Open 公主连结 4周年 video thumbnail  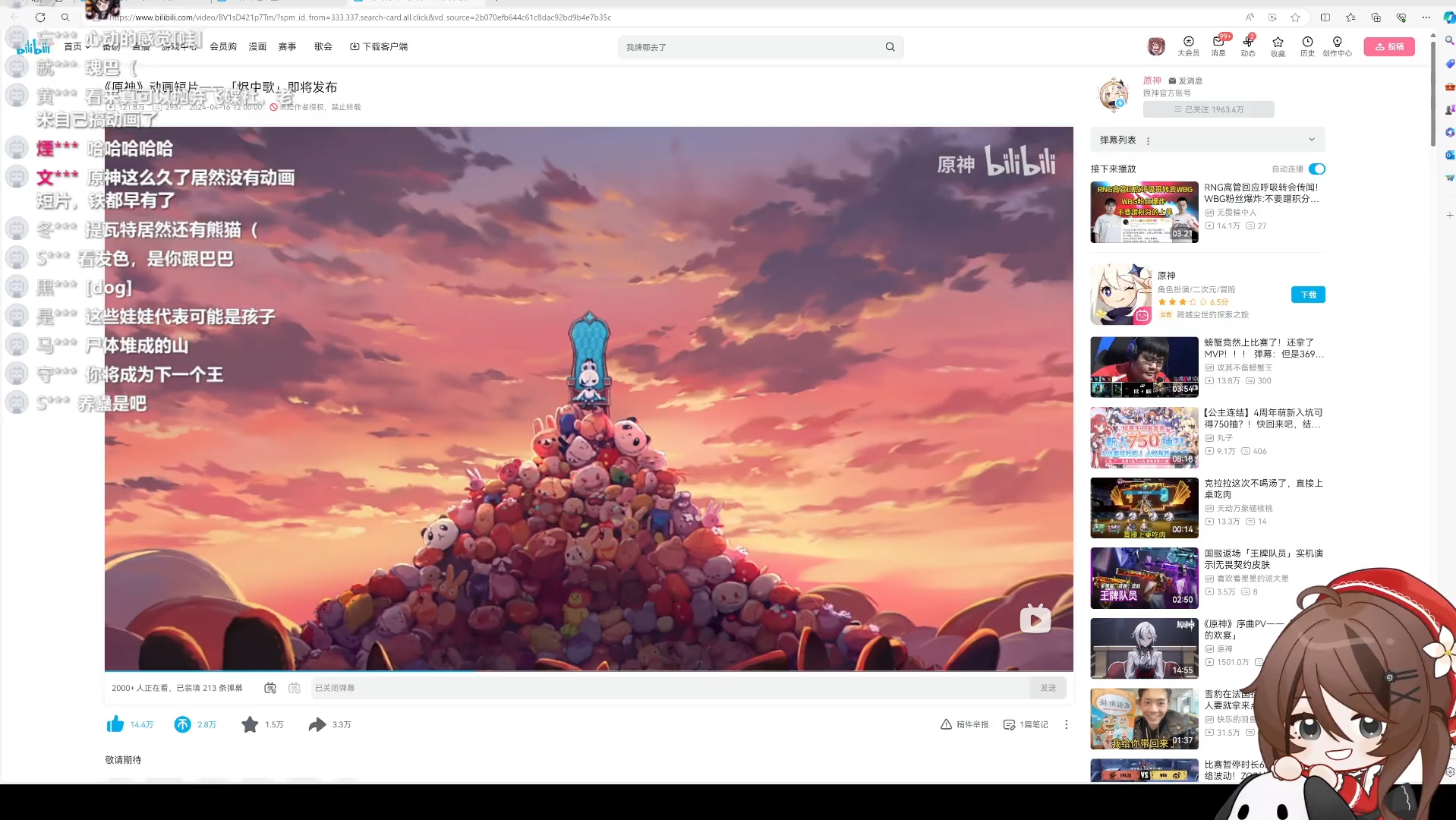click(x=1144, y=437)
